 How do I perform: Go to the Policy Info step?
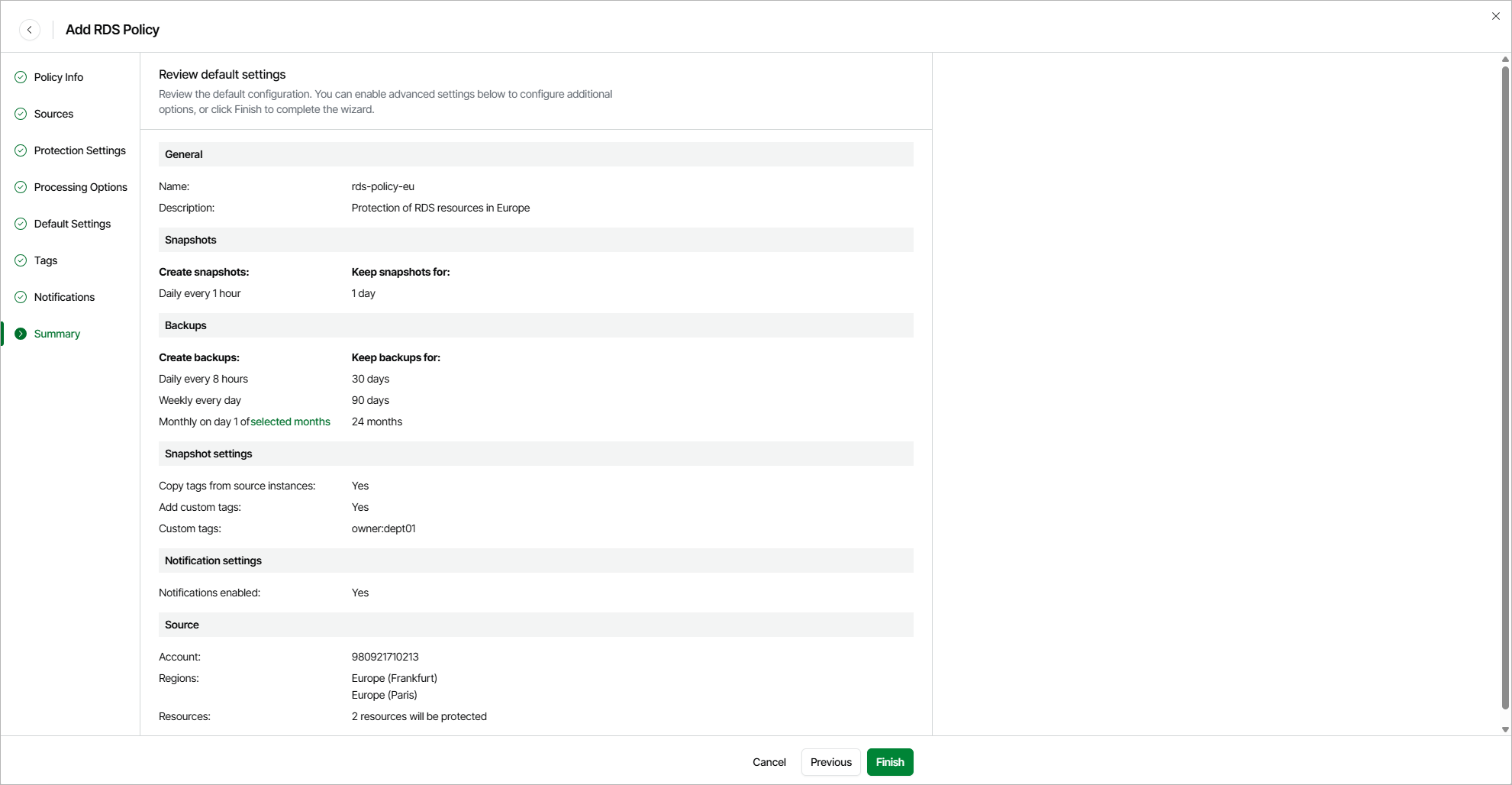59,77
